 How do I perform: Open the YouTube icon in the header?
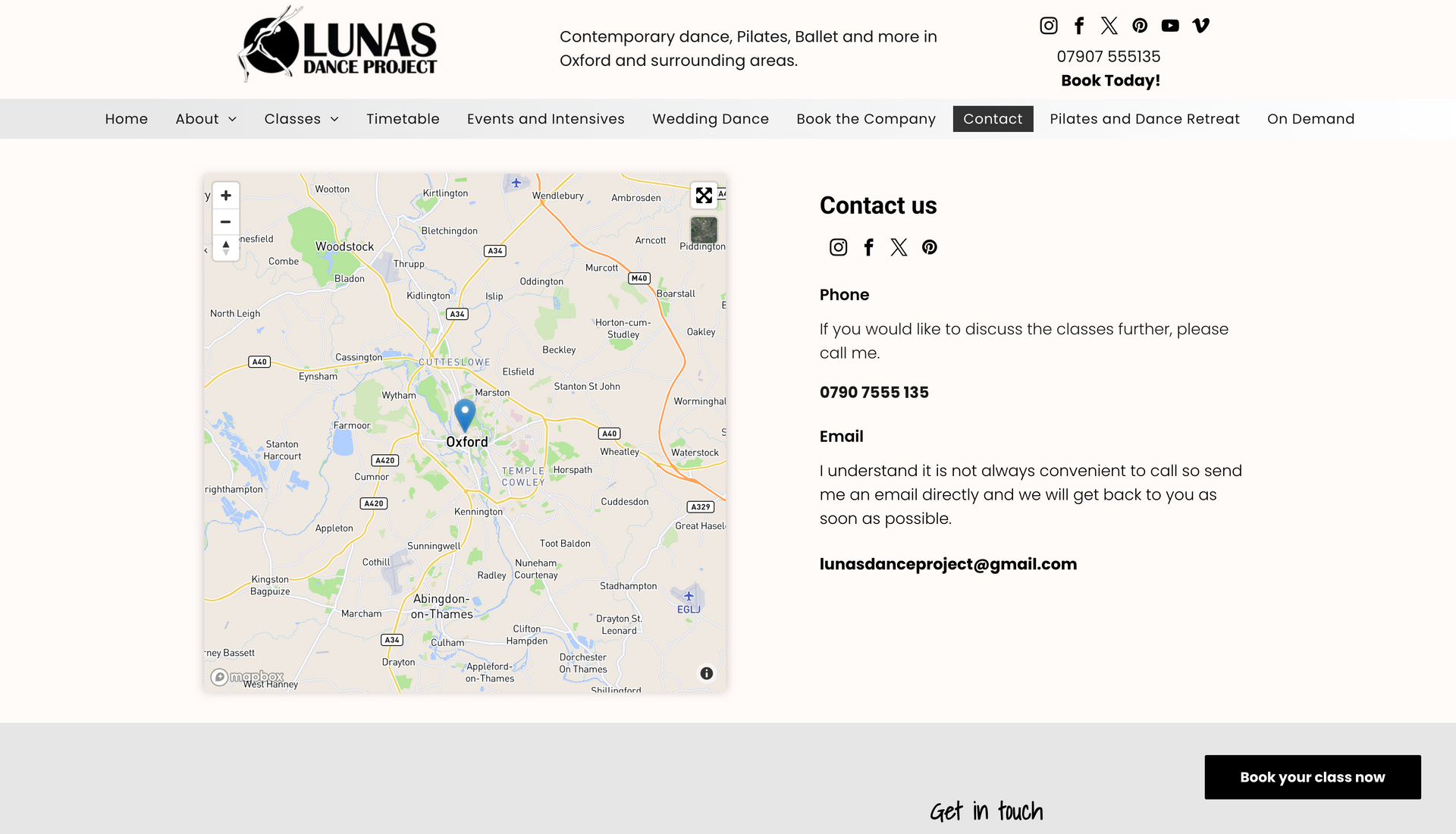tap(1170, 26)
